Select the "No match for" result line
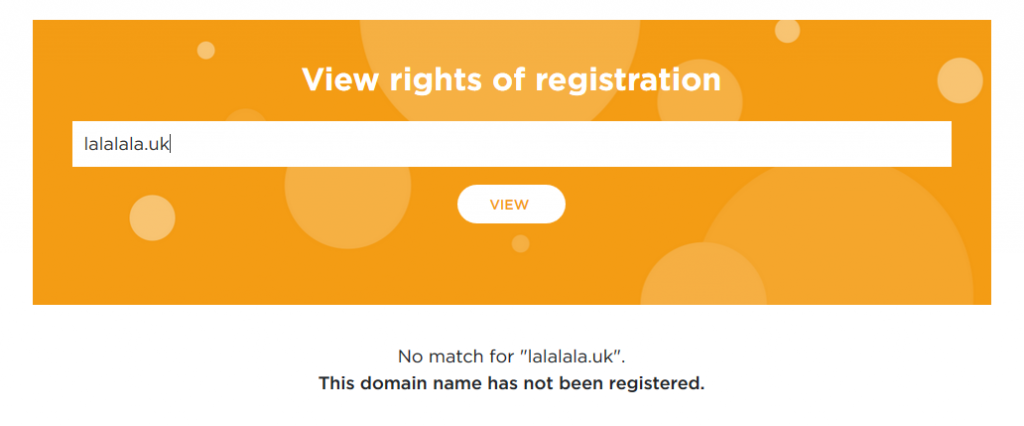Screen dimensions: 1024x426 tap(511, 356)
